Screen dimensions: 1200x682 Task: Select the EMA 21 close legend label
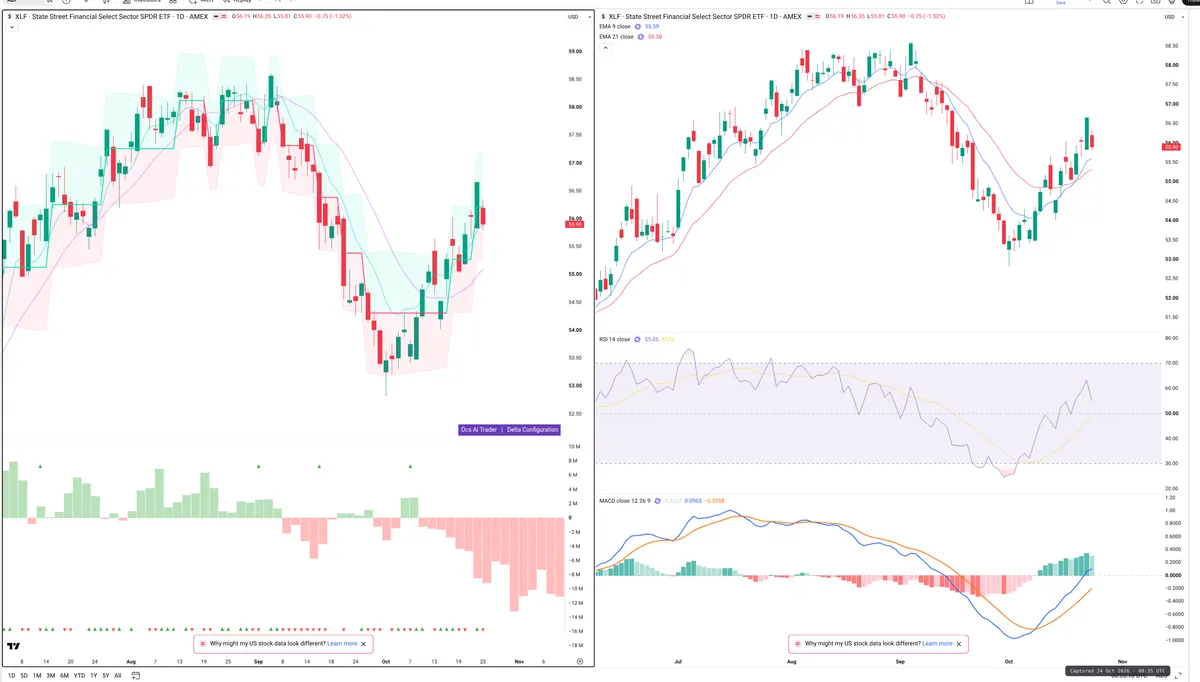coord(616,36)
